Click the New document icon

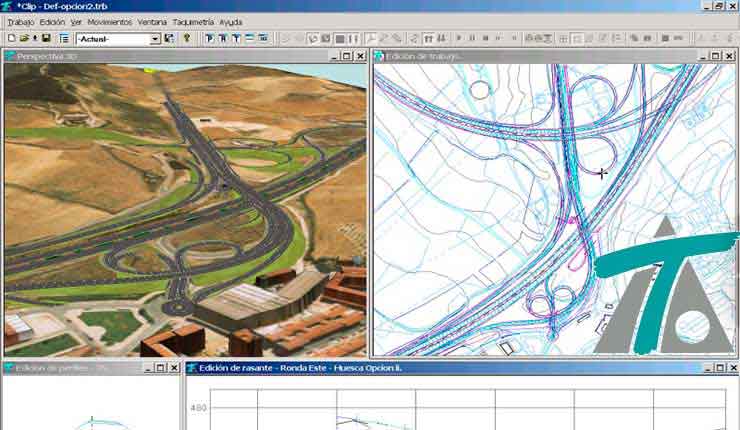pos(12,38)
